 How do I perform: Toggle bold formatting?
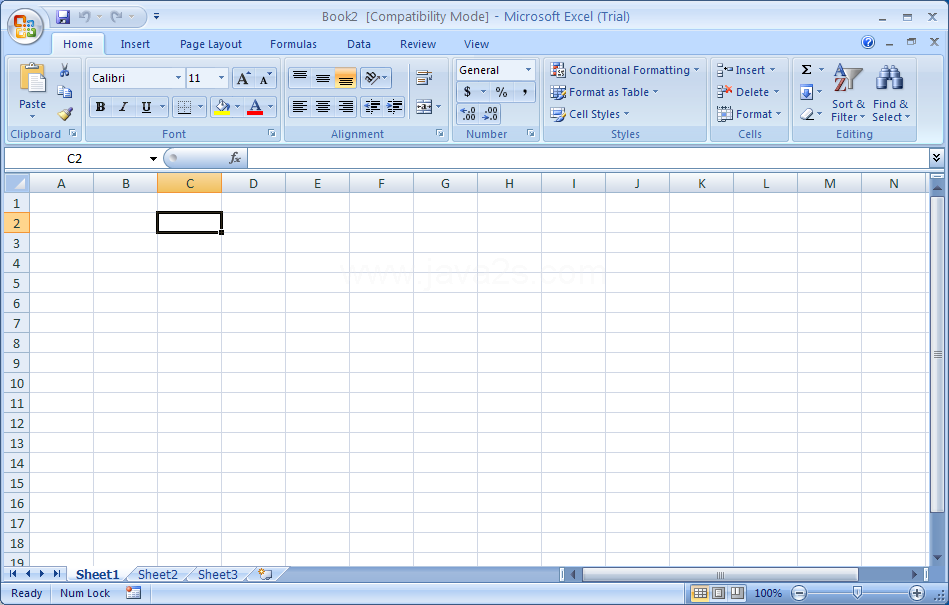[100, 106]
